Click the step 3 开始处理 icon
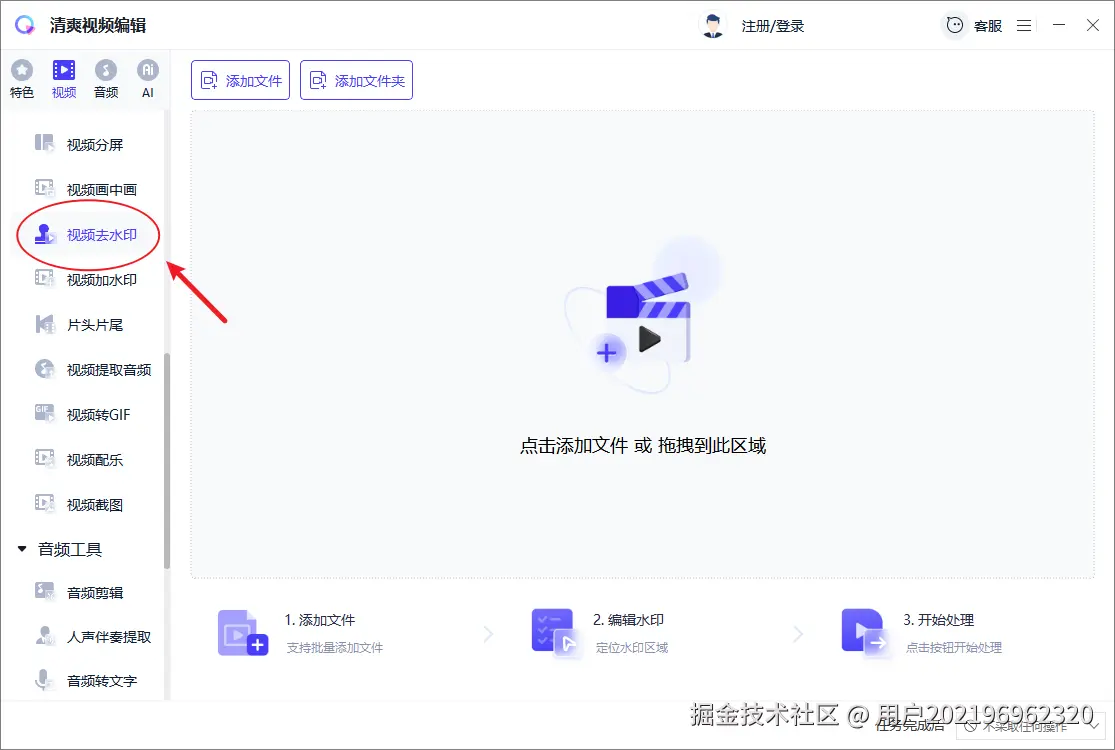 coord(864,631)
